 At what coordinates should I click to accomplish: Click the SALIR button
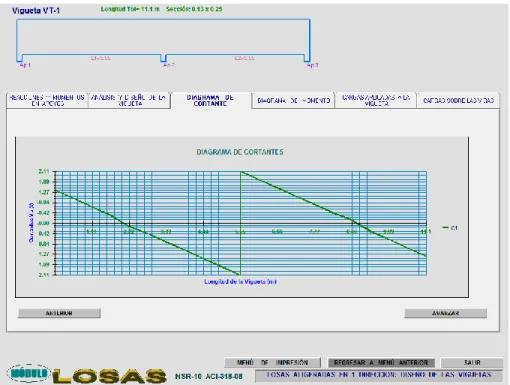[472, 362]
